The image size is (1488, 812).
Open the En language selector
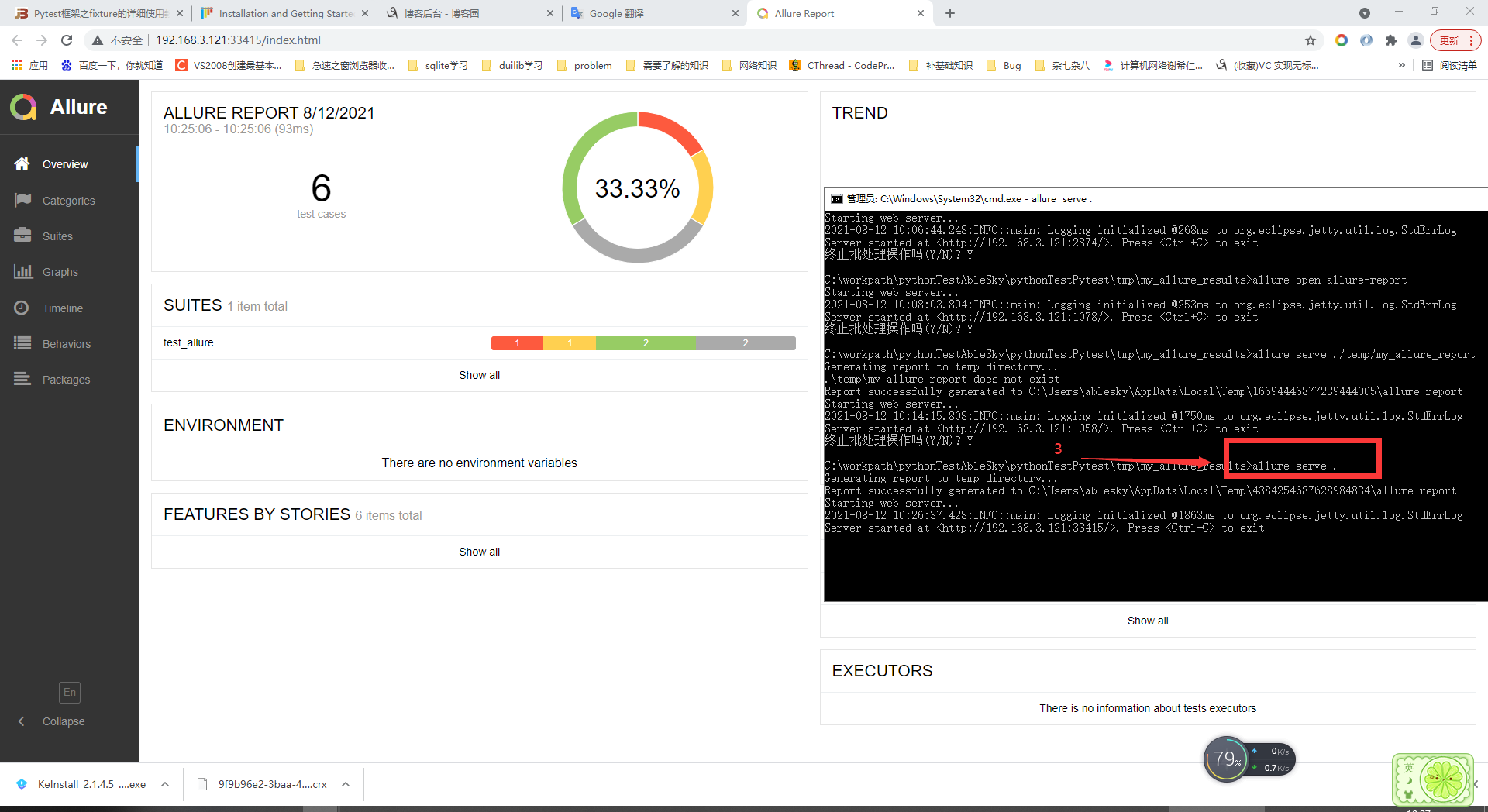click(70, 692)
